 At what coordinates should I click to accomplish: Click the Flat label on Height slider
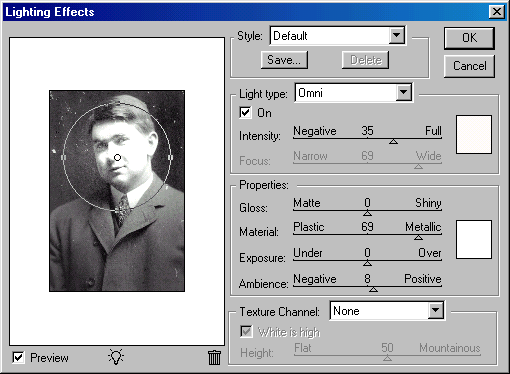coord(303,348)
